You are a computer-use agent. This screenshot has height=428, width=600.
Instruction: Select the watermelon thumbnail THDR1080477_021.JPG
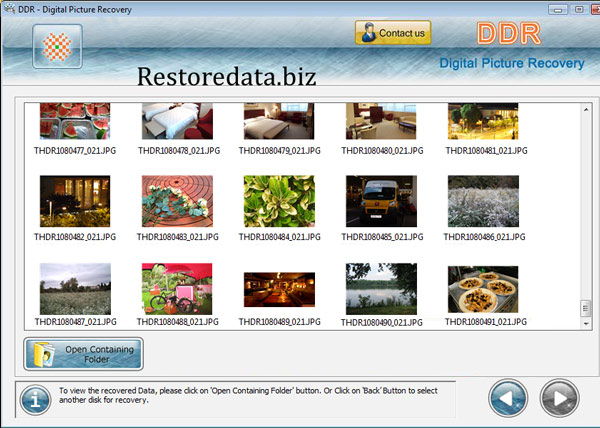[x=75, y=121]
